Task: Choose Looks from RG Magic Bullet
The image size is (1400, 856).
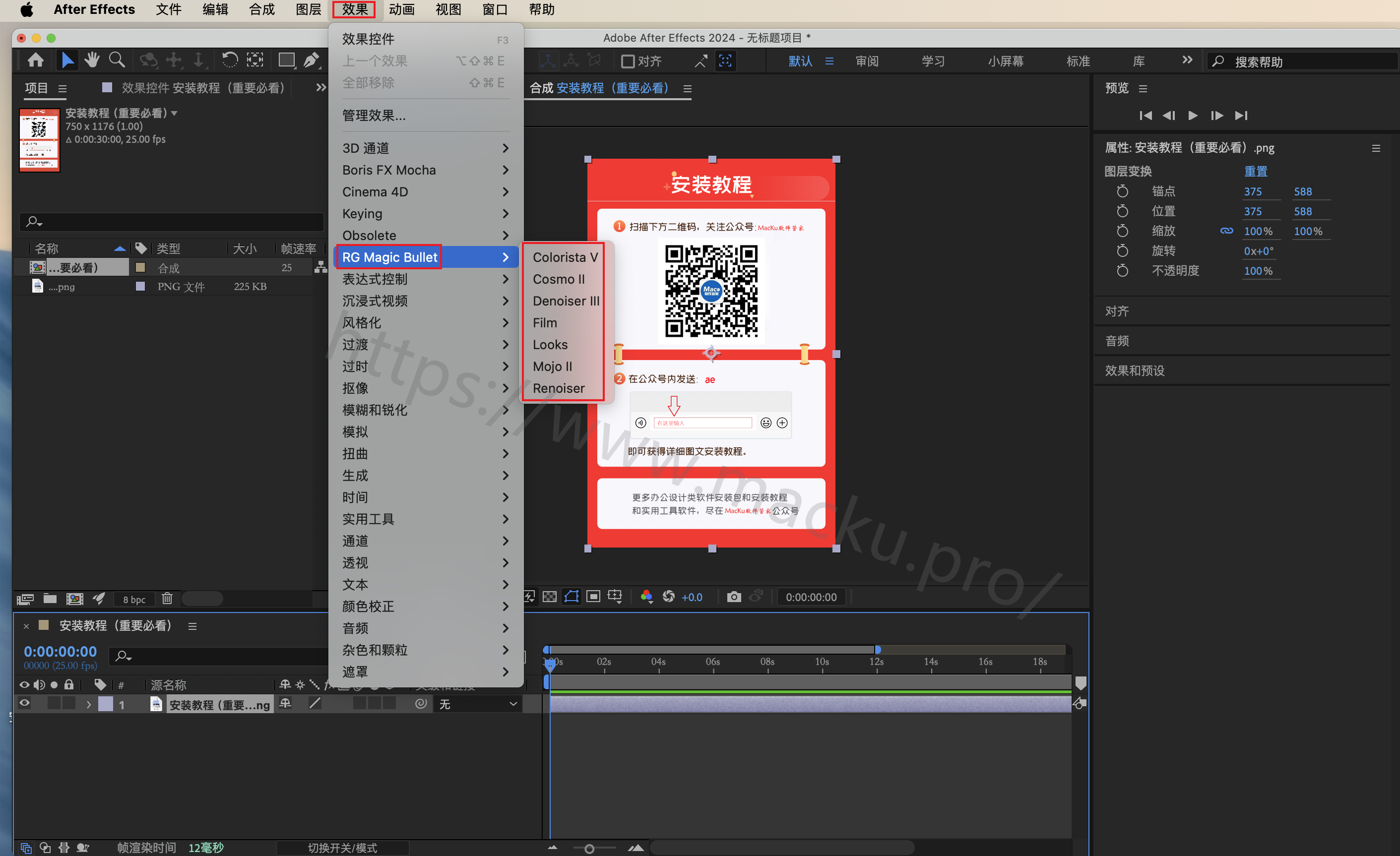Action: [x=566, y=345]
